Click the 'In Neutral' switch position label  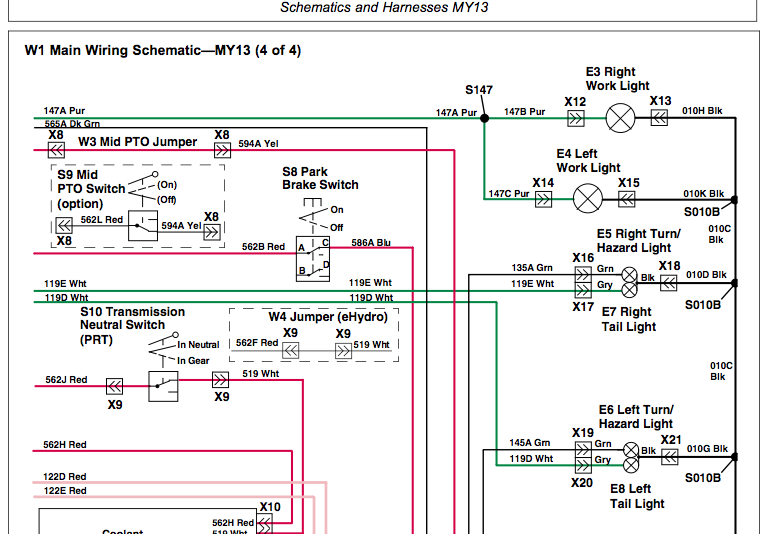[198, 345]
